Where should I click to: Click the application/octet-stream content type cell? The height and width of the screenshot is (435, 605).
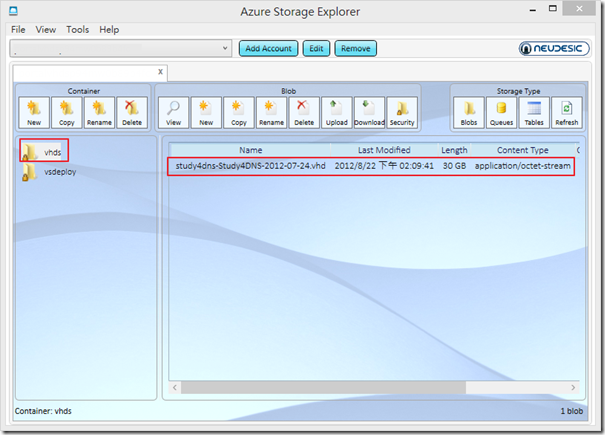click(x=522, y=166)
